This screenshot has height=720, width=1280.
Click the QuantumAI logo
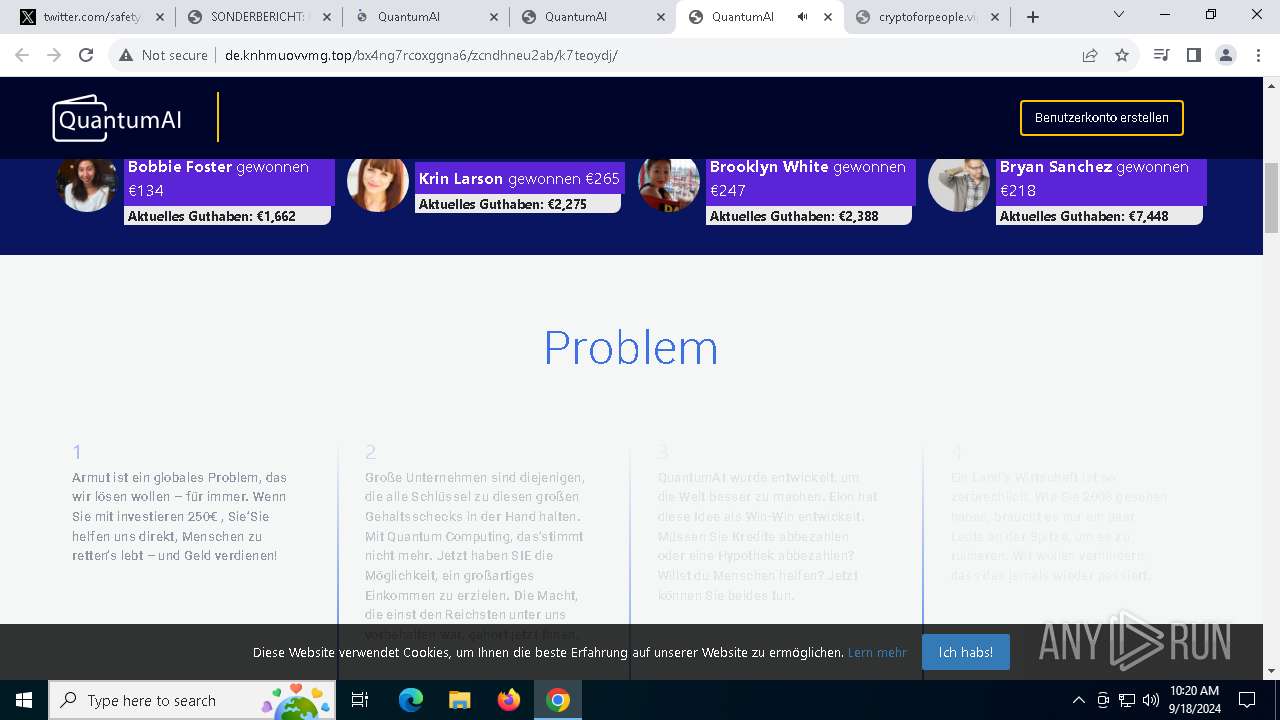click(x=117, y=118)
